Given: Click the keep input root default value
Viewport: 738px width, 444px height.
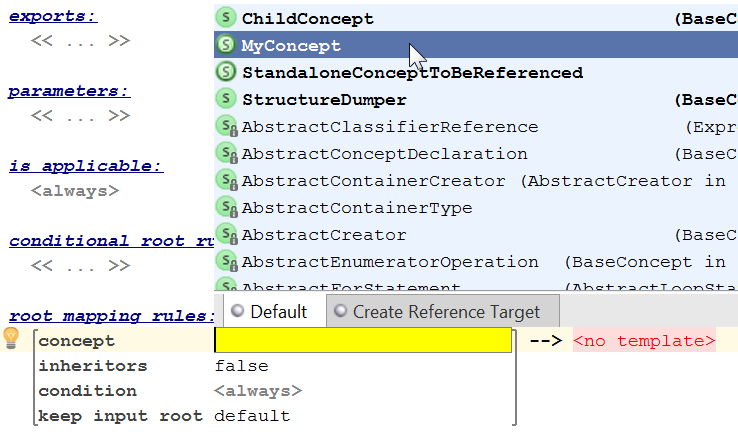Looking at the screenshot, I should pyautogui.click(x=252, y=416).
